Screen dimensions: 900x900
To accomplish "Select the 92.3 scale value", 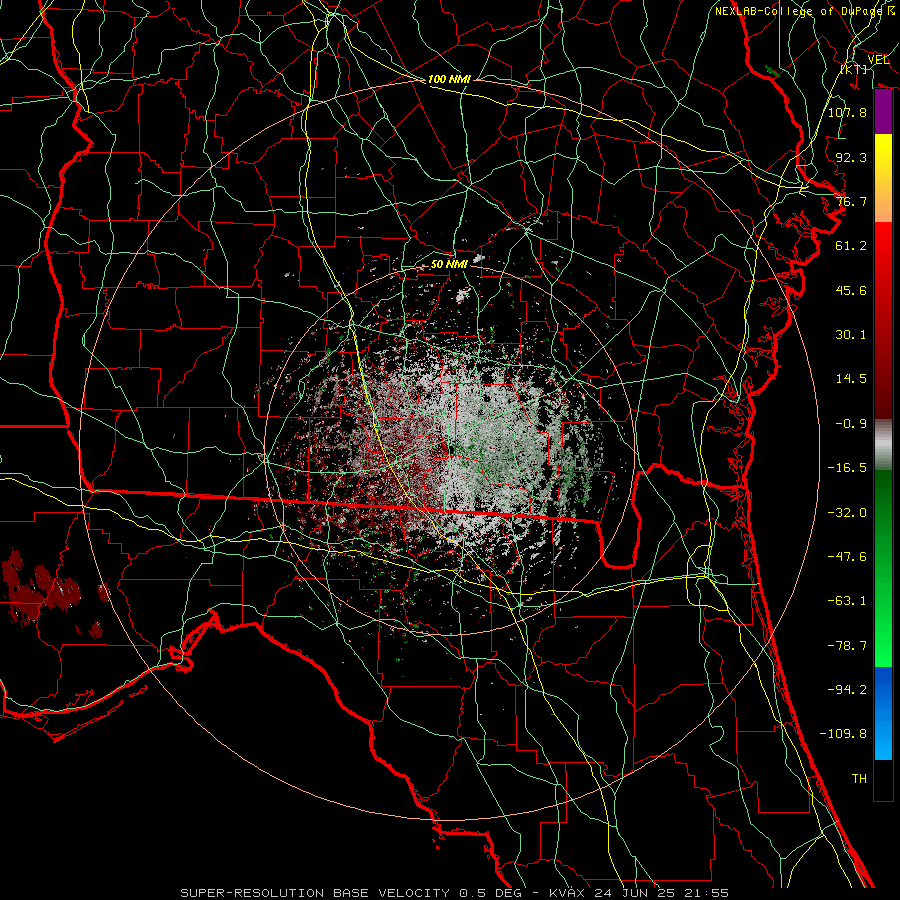I will [x=851, y=157].
